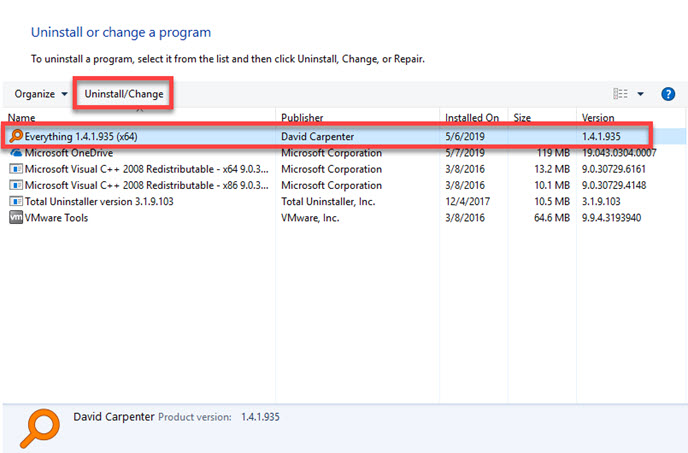Click version 9.9.4.3193940
The height and width of the screenshot is (453, 688).
611,218
